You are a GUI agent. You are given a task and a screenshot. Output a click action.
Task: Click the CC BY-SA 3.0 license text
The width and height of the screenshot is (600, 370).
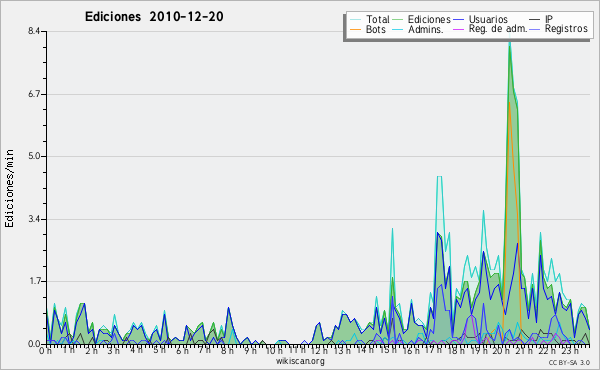pyautogui.click(x=569, y=362)
